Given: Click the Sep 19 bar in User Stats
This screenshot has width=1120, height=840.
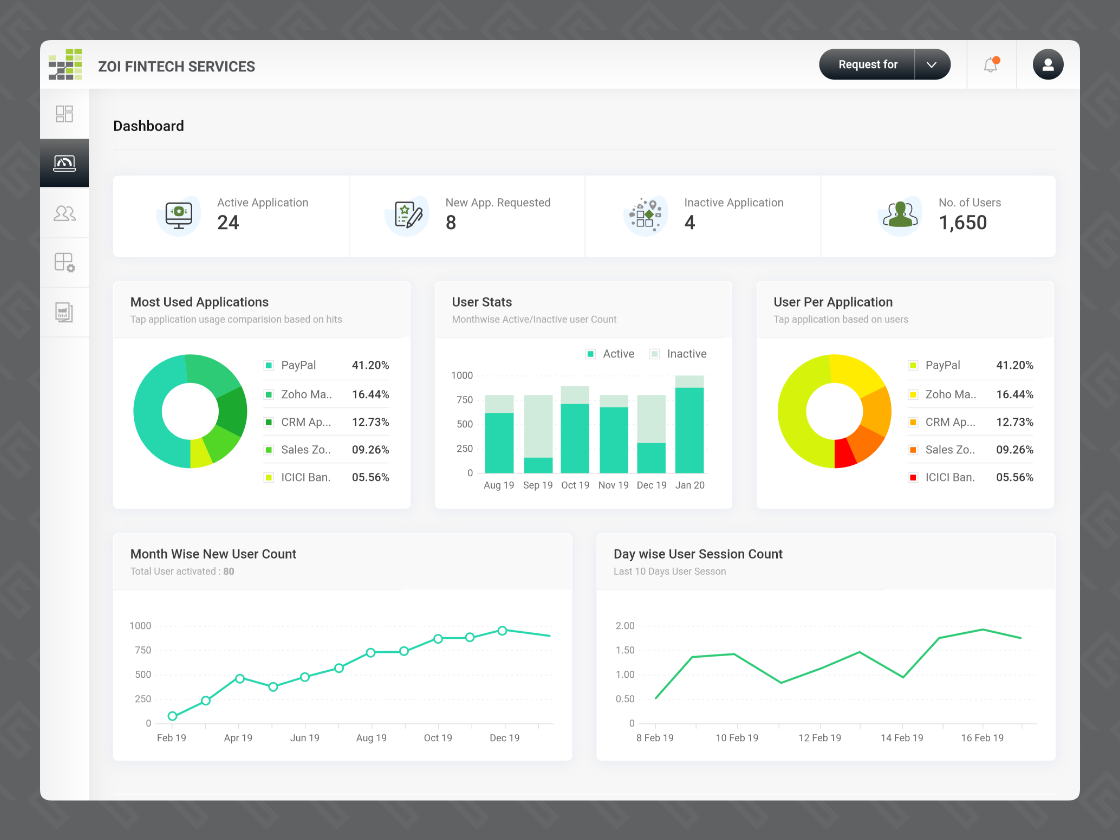Looking at the screenshot, I should [538, 434].
